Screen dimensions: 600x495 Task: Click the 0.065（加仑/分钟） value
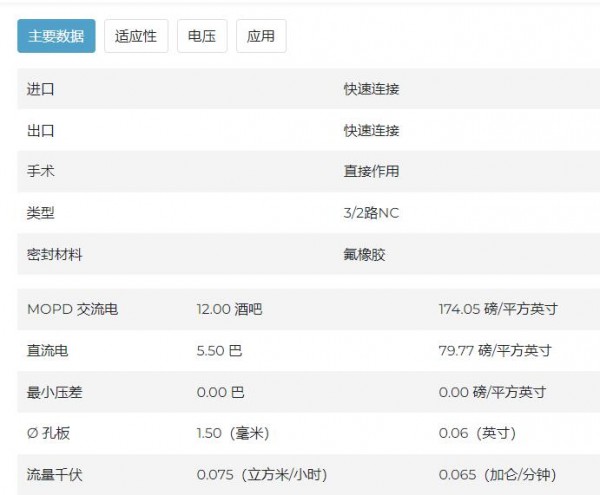497,475
